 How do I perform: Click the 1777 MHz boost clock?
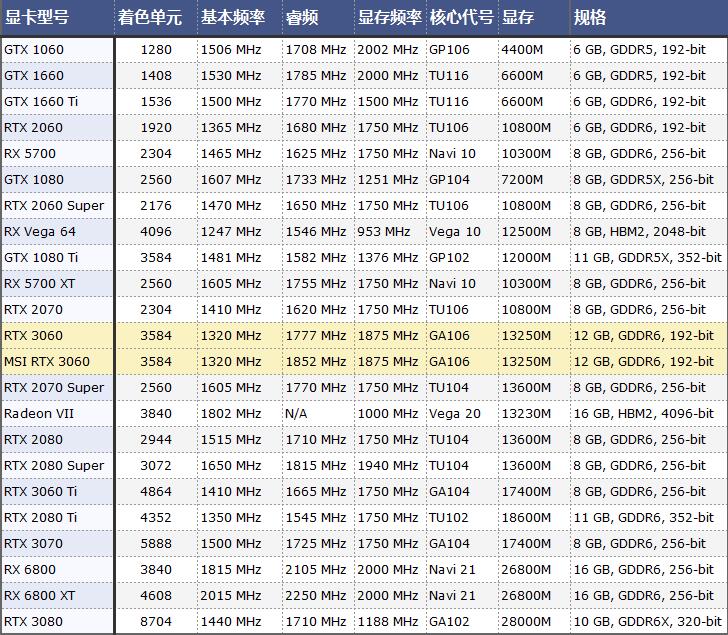click(x=316, y=336)
